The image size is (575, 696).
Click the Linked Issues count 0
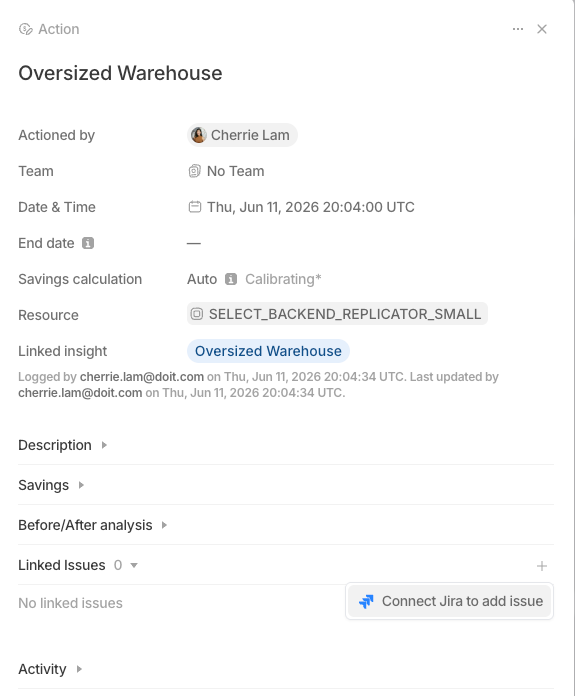coord(118,565)
